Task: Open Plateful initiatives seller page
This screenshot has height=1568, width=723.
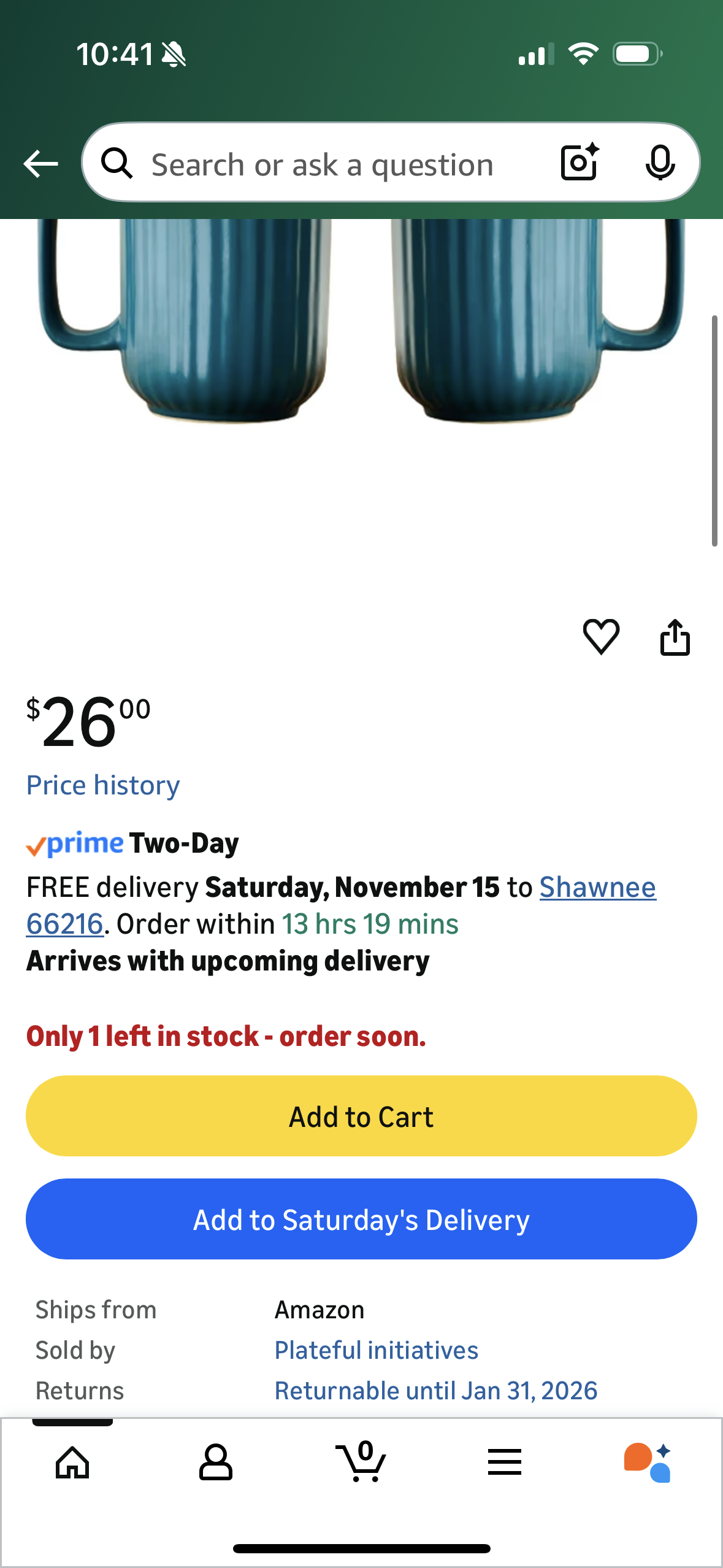Action: click(376, 1350)
